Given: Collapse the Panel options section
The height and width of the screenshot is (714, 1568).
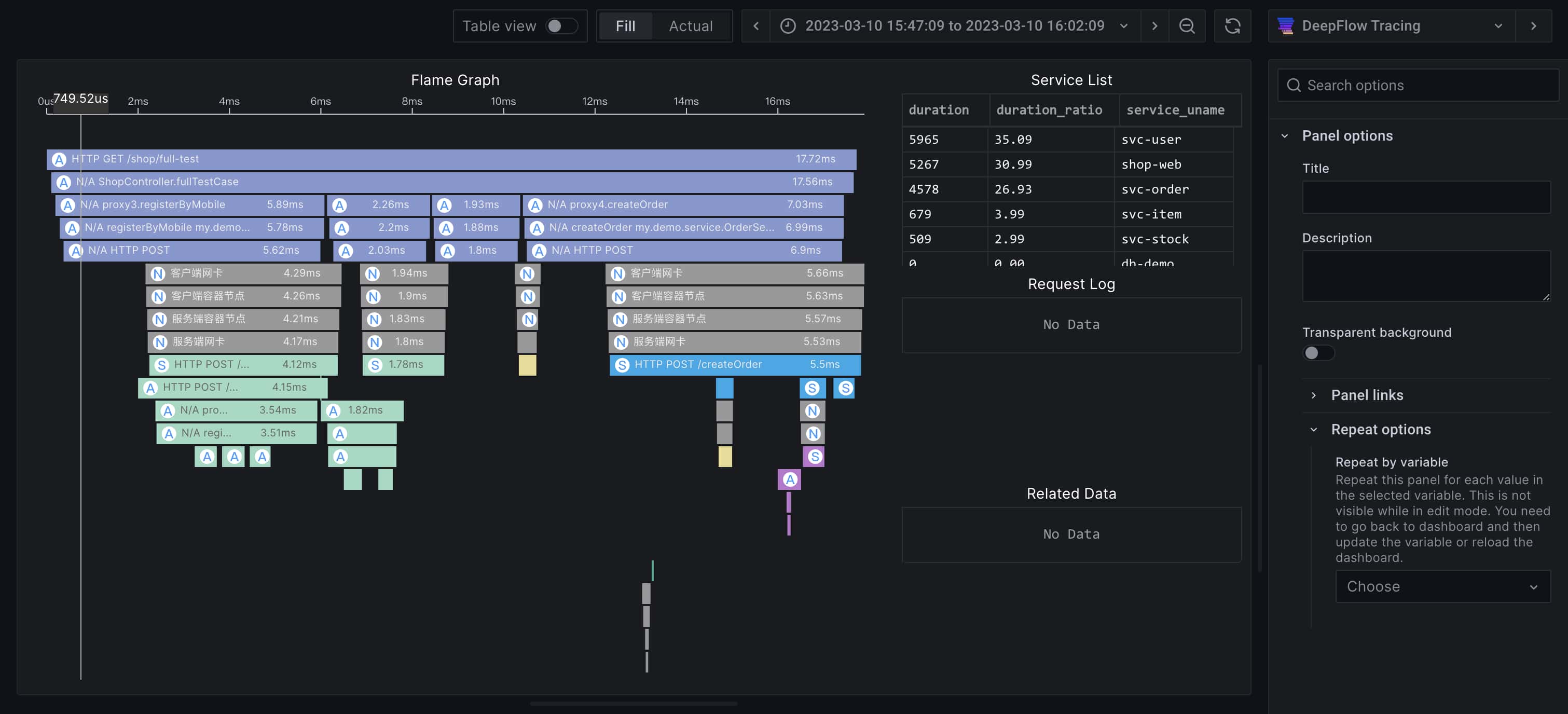Looking at the screenshot, I should point(1346,136).
